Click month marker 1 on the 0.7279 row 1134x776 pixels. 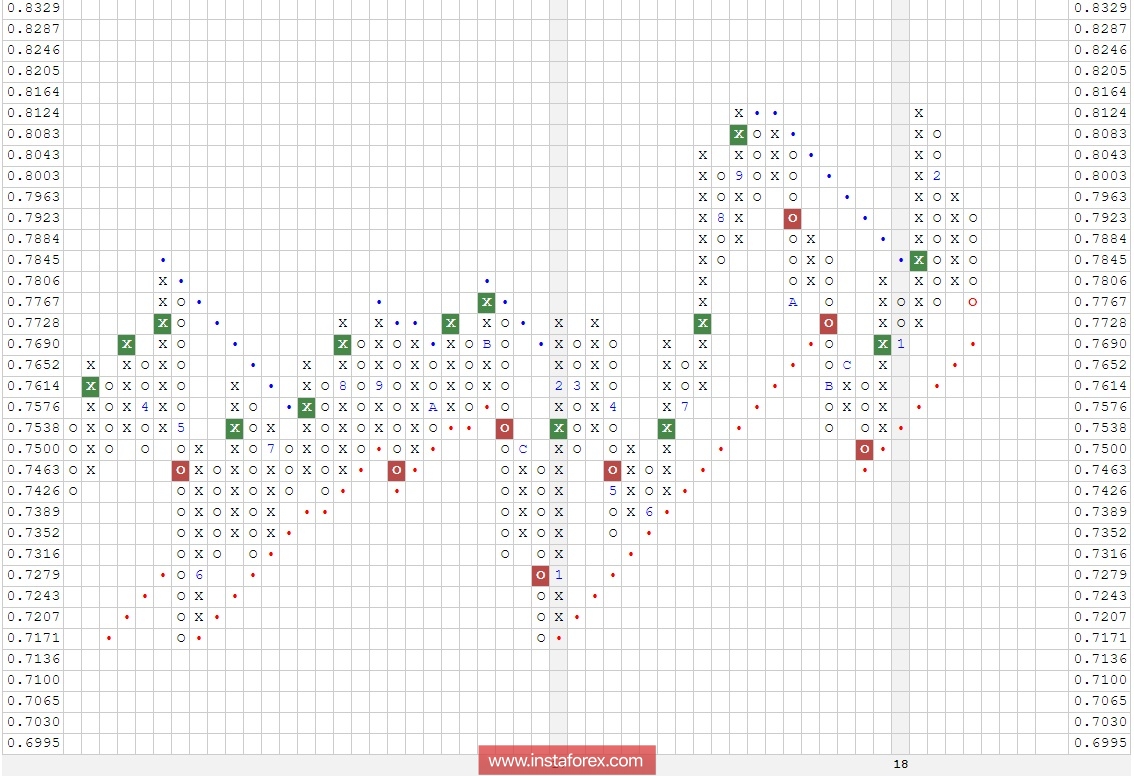[558, 575]
